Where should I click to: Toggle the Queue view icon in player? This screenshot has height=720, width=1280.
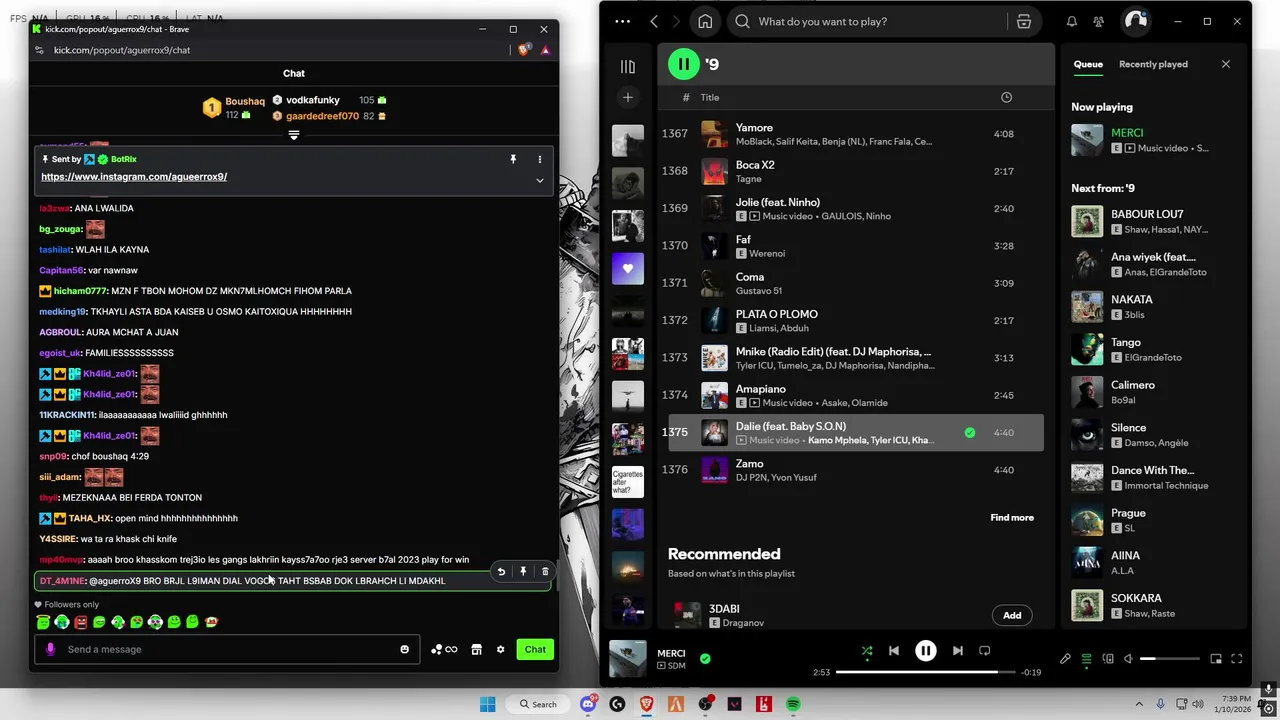[1087, 659]
